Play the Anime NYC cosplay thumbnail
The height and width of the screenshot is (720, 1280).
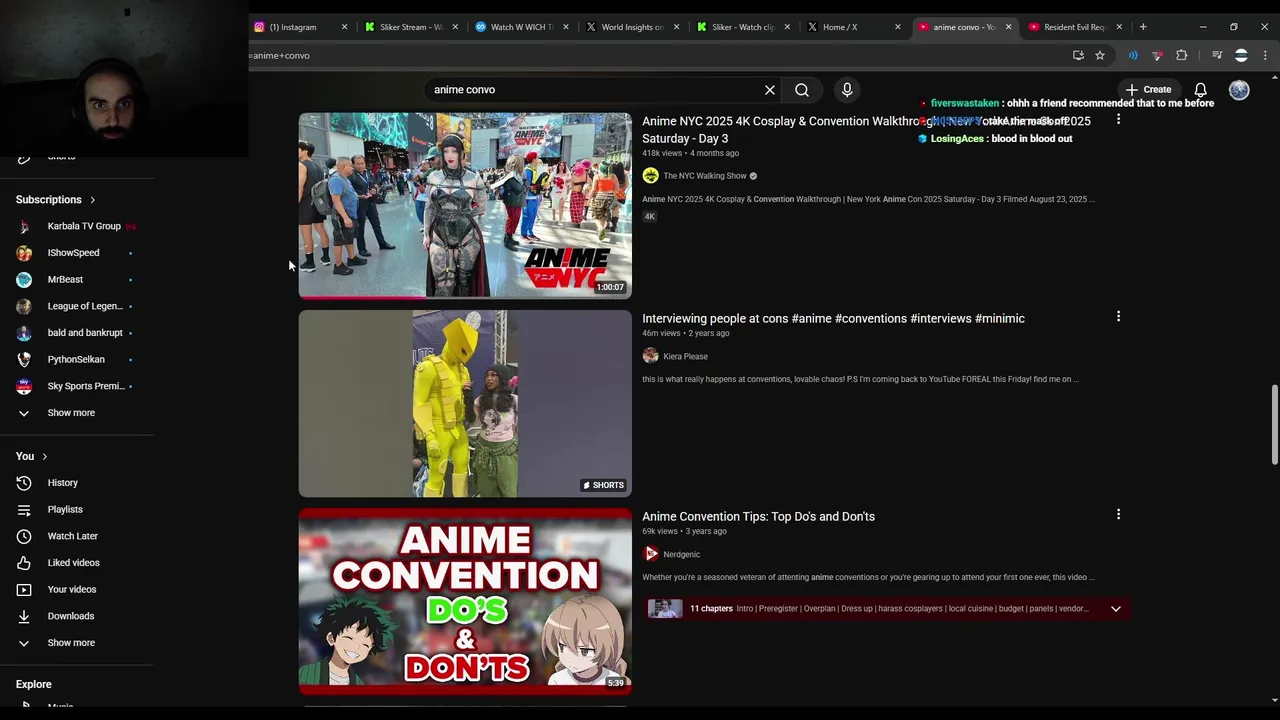465,205
